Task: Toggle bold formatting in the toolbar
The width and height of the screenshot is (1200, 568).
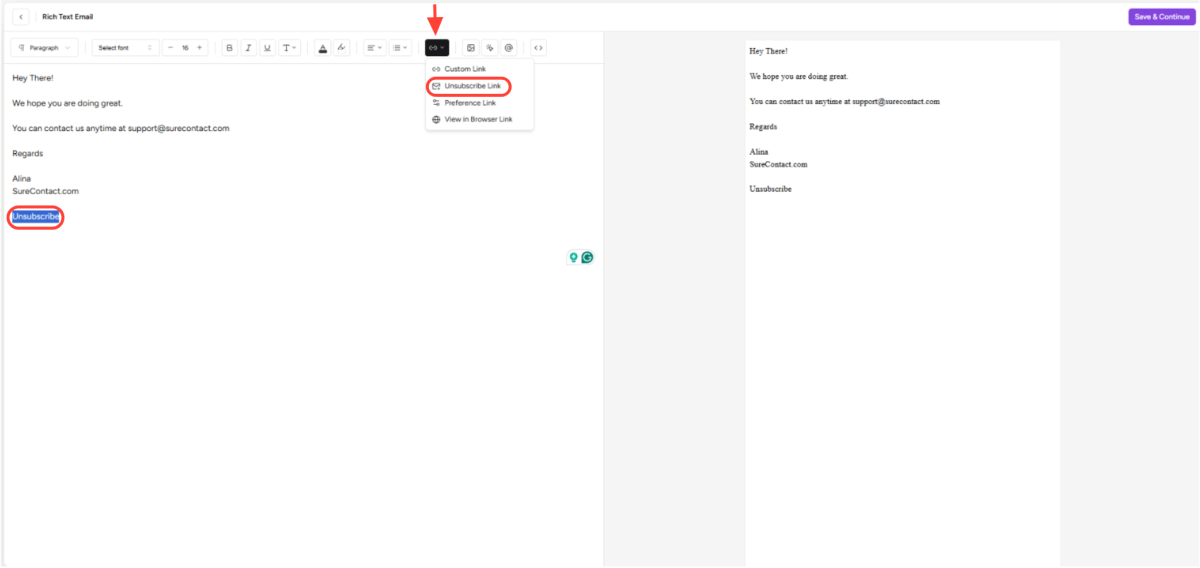Action: pos(229,48)
